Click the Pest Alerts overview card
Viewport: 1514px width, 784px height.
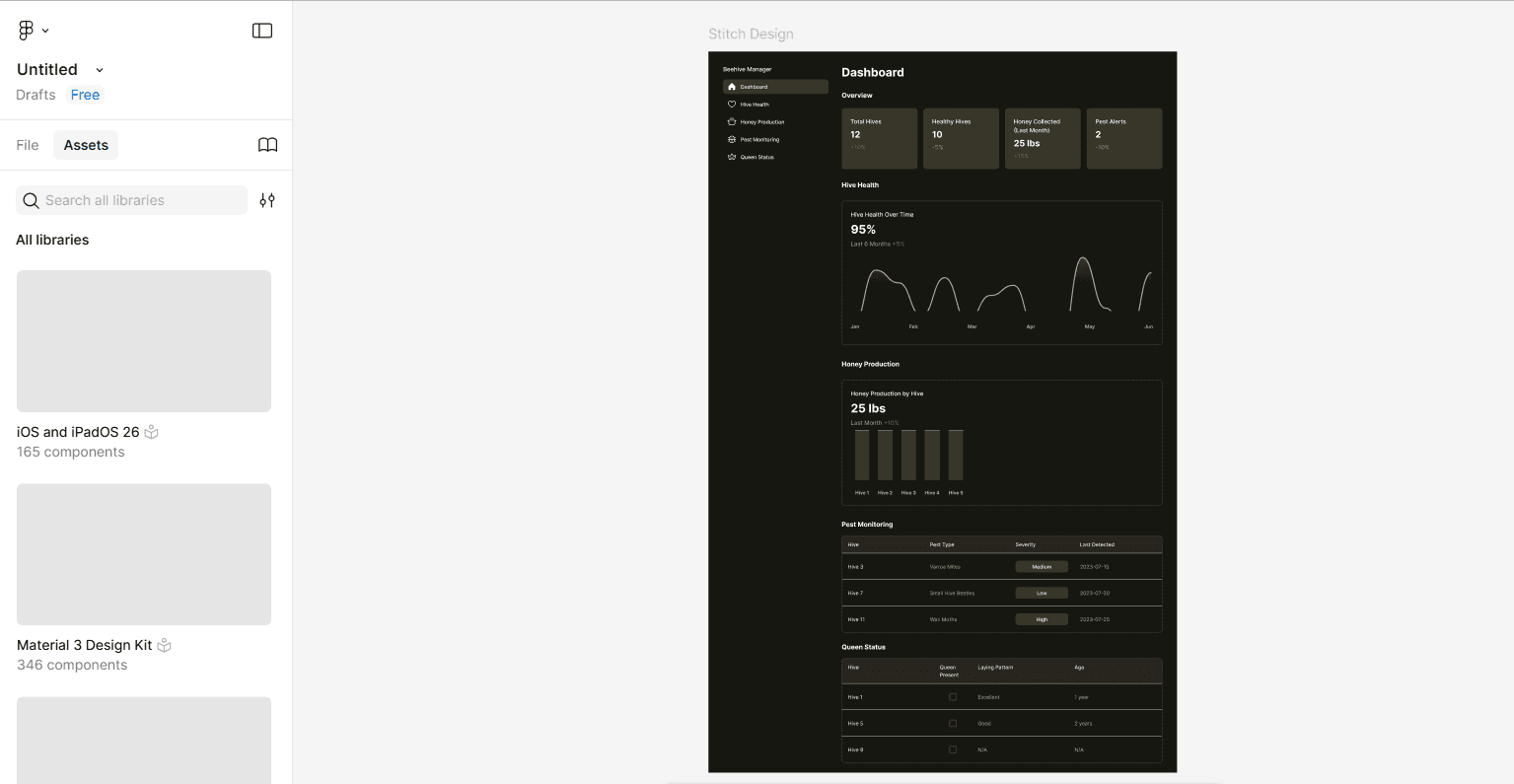tap(1124, 138)
